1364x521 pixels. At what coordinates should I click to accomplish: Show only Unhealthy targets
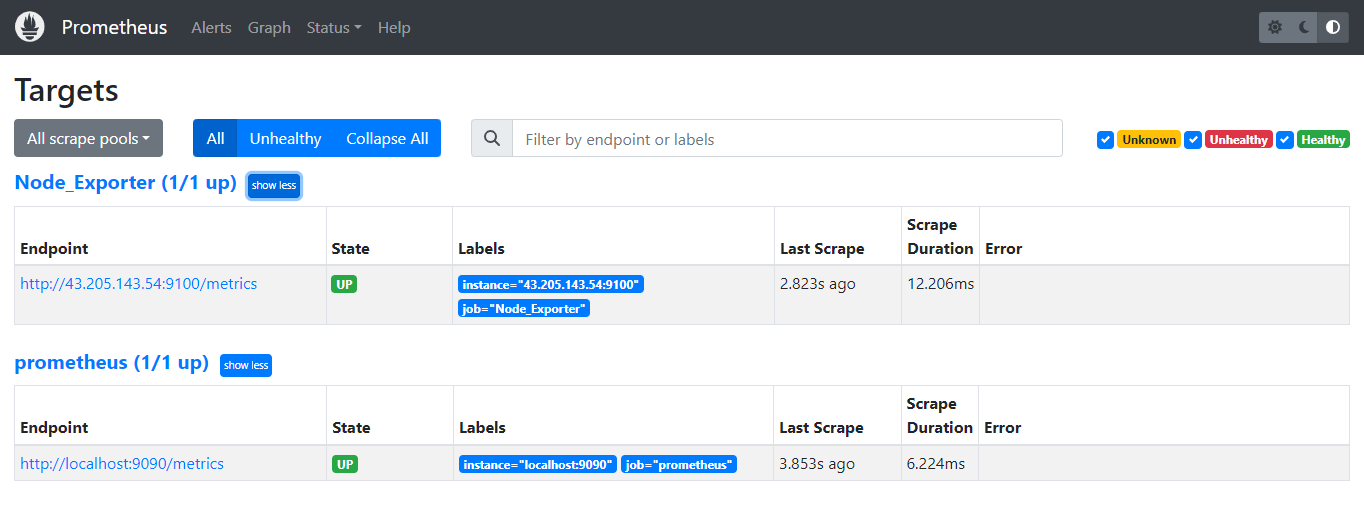285,139
